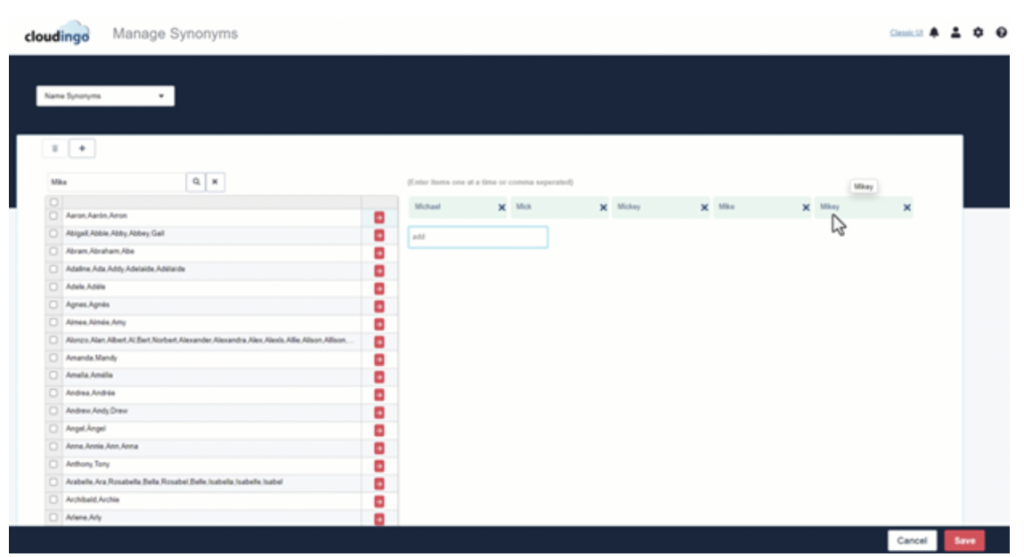Click red arrow beside Amanda,Mandy row

(379, 358)
